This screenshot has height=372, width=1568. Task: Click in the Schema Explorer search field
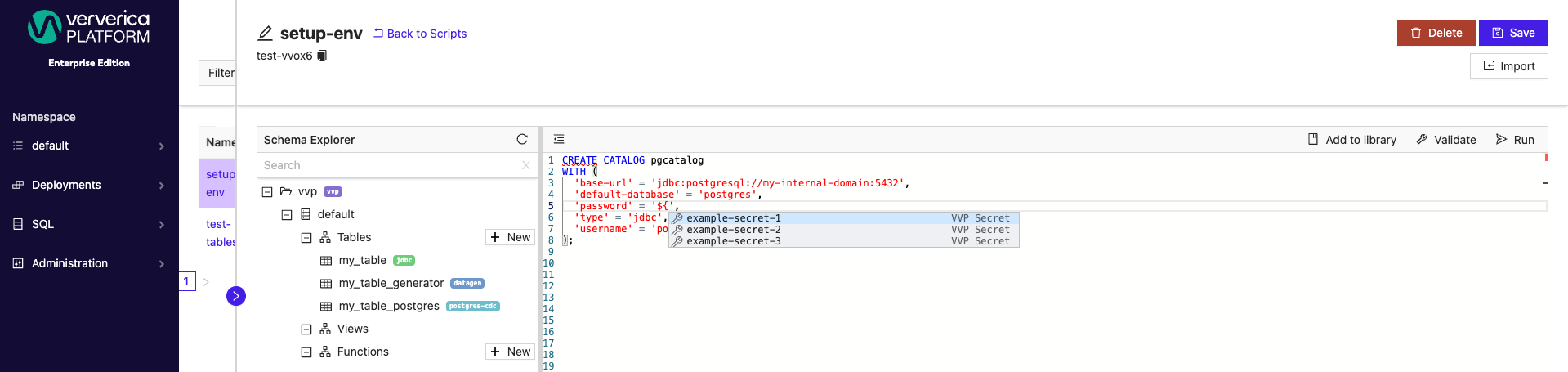(x=390, y=165)
